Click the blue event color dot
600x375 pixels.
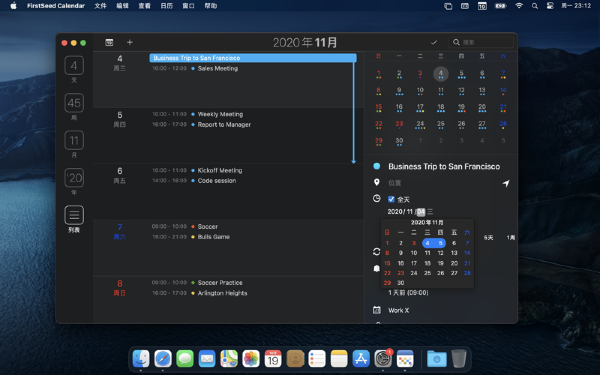click(x=377, y=166)
